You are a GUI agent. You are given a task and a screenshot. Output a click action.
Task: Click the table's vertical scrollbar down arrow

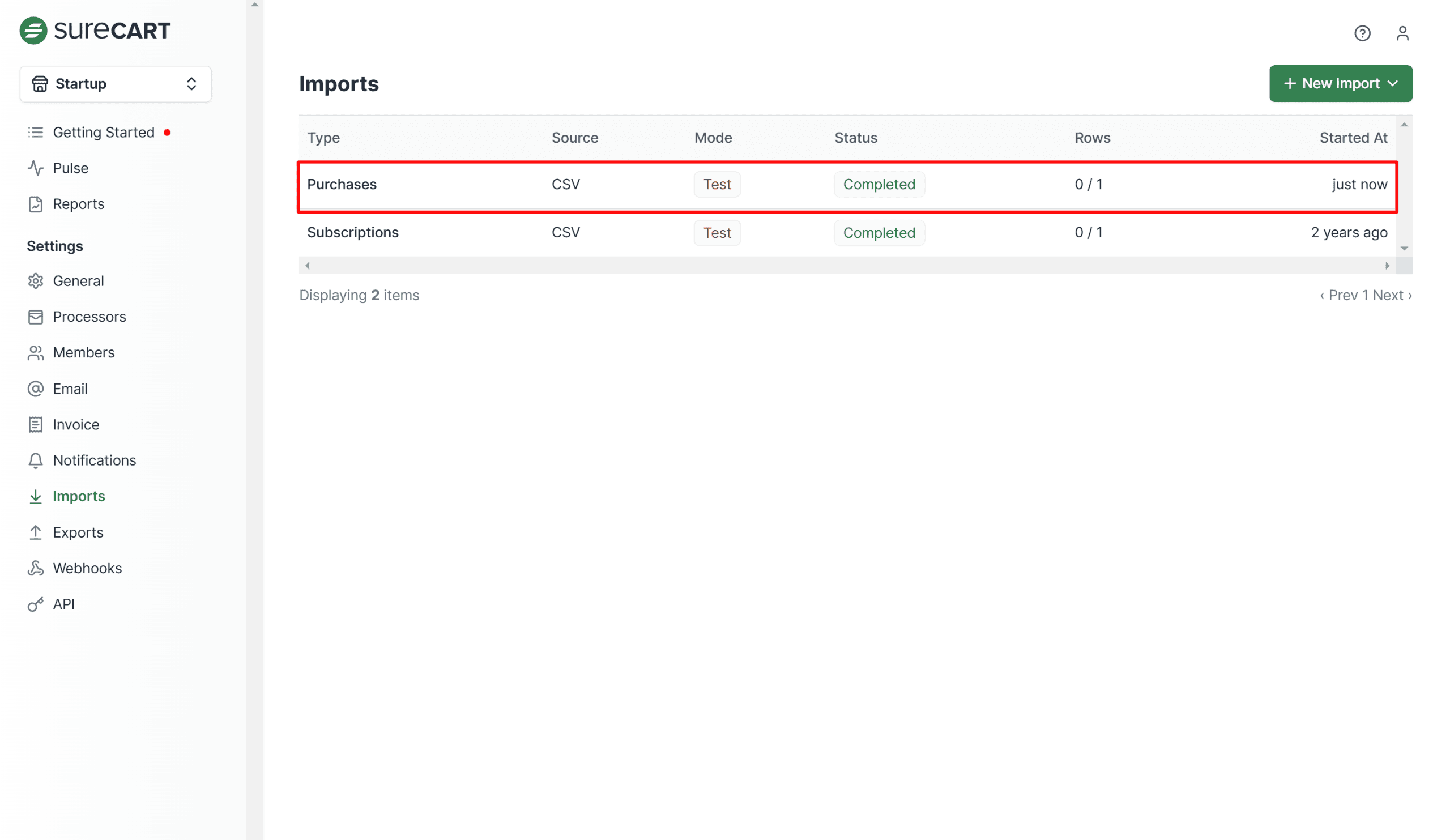point(1404,249)
